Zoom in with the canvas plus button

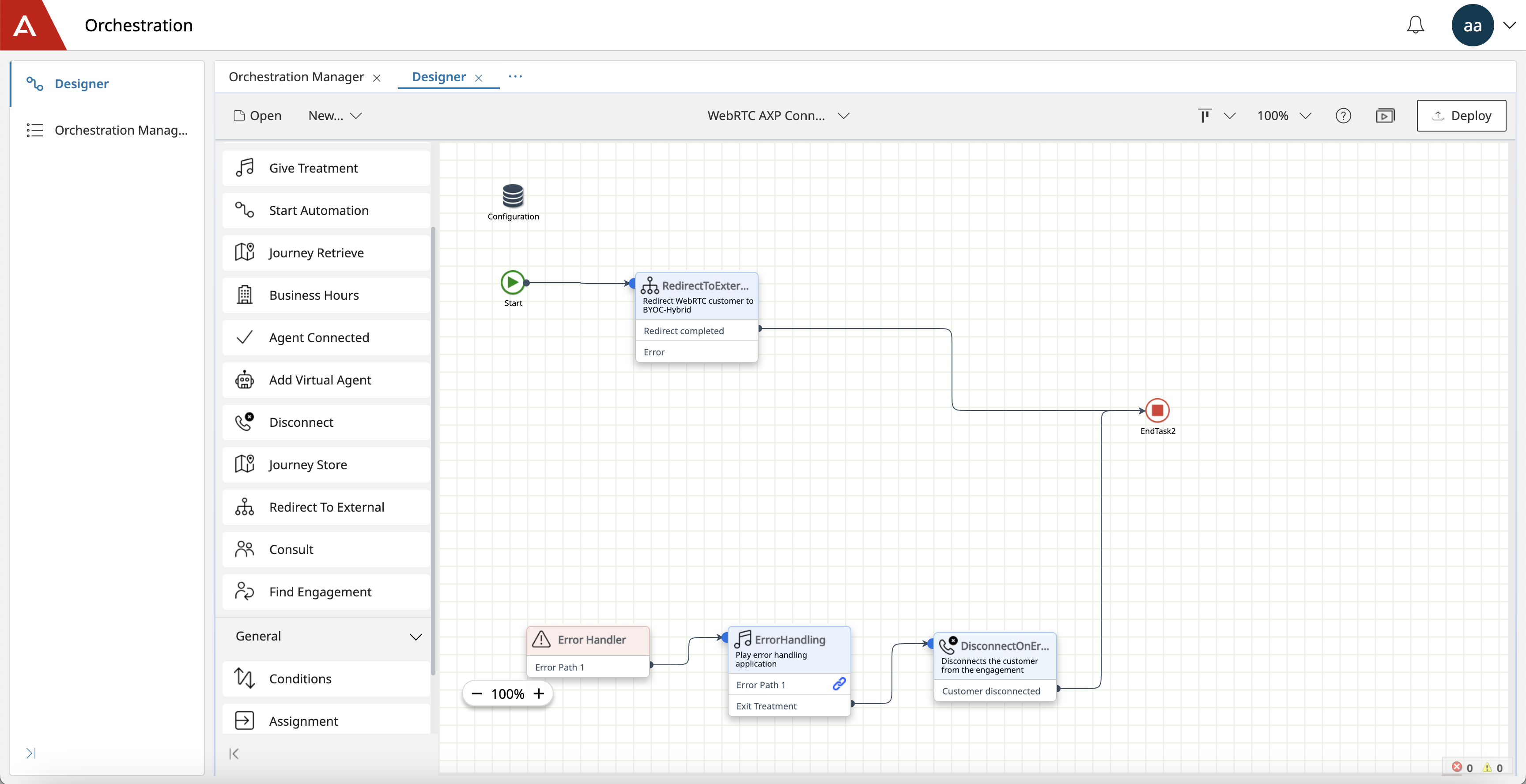tap(539, 694)
